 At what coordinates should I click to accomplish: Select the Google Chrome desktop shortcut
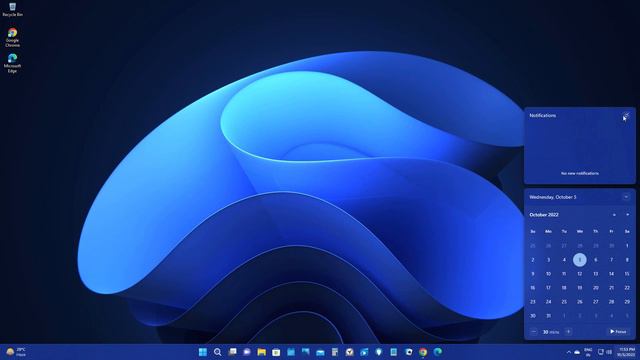(x=12, y=38)
